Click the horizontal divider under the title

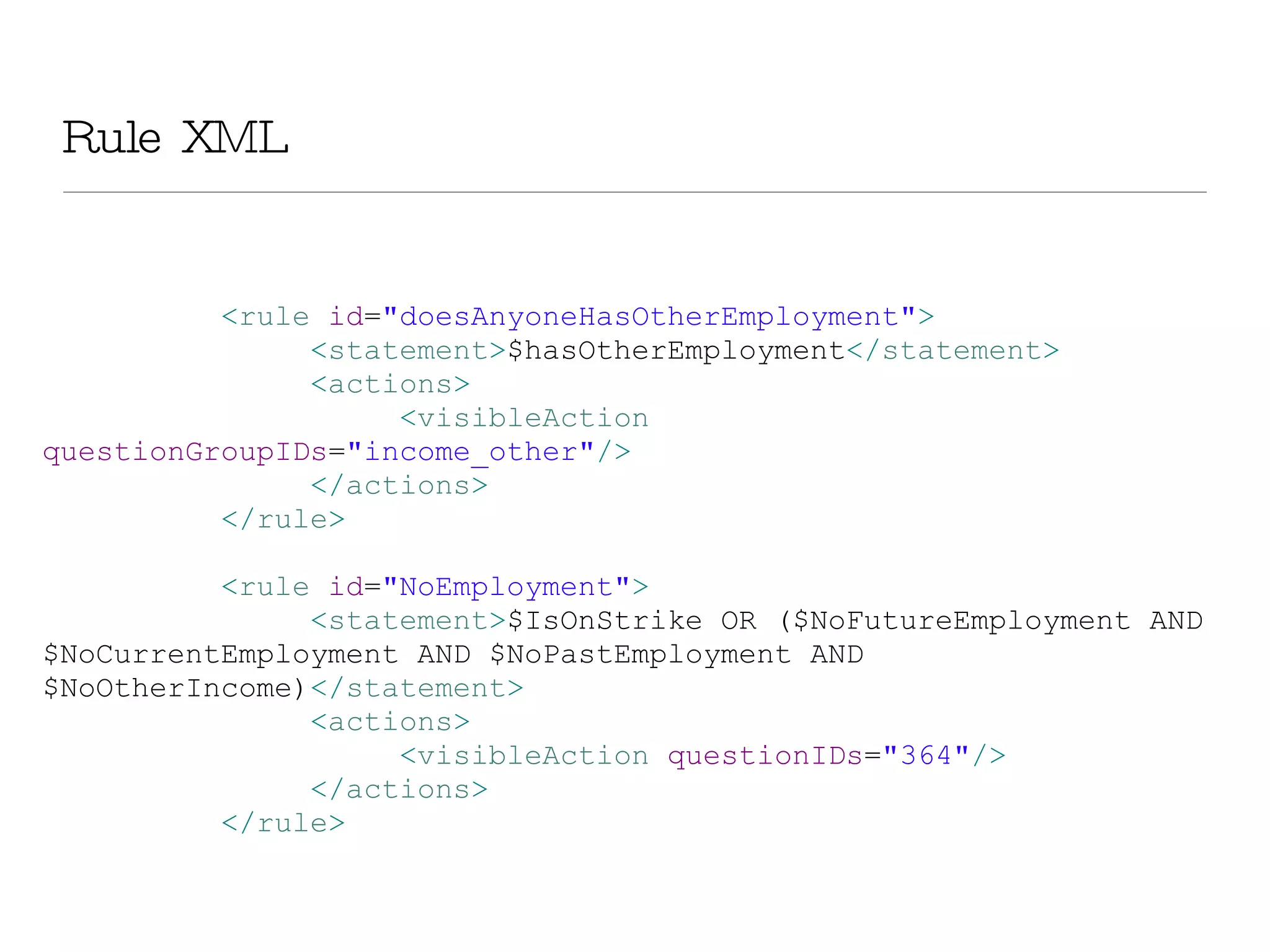tap(634, 192)
